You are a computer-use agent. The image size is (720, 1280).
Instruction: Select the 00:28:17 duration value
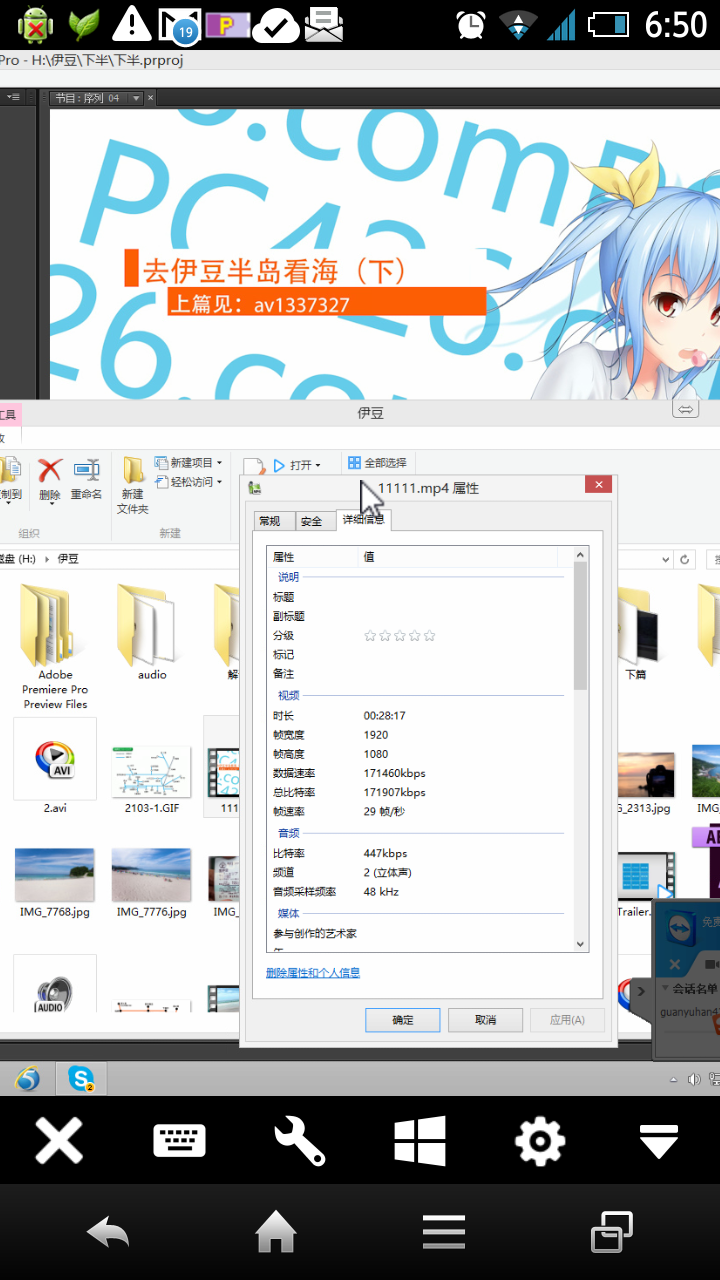pyautogui.click(x=385, y=716)
